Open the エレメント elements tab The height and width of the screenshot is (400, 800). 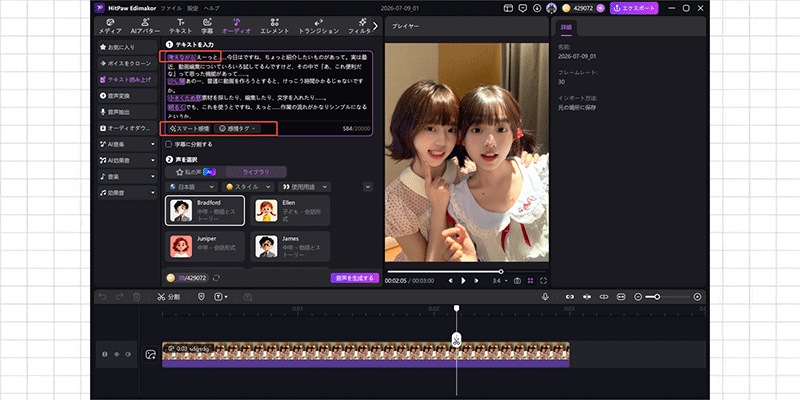point(274,26)
